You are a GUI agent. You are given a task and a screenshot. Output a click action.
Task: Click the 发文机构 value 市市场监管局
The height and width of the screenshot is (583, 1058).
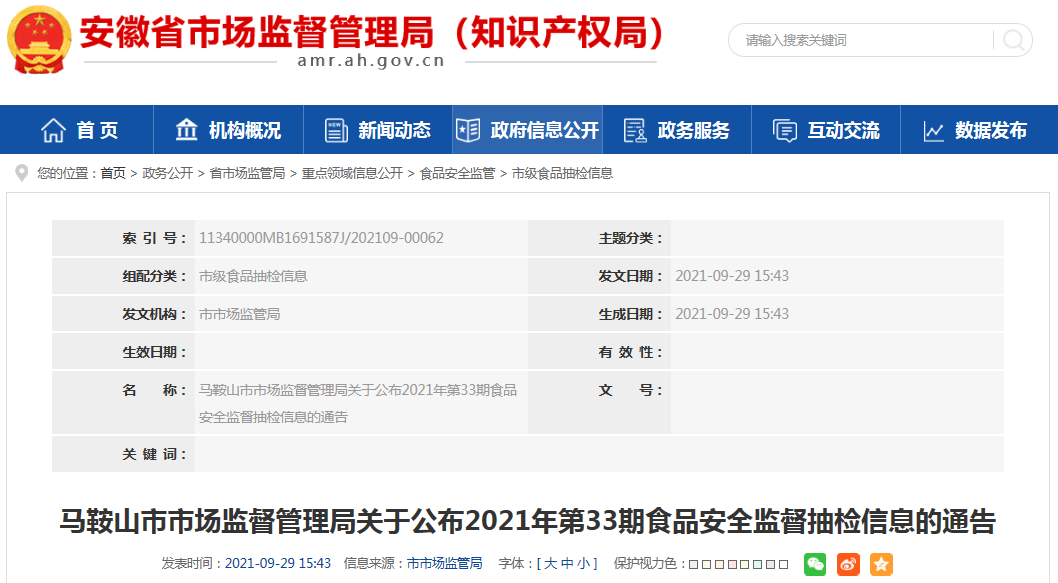240,314
